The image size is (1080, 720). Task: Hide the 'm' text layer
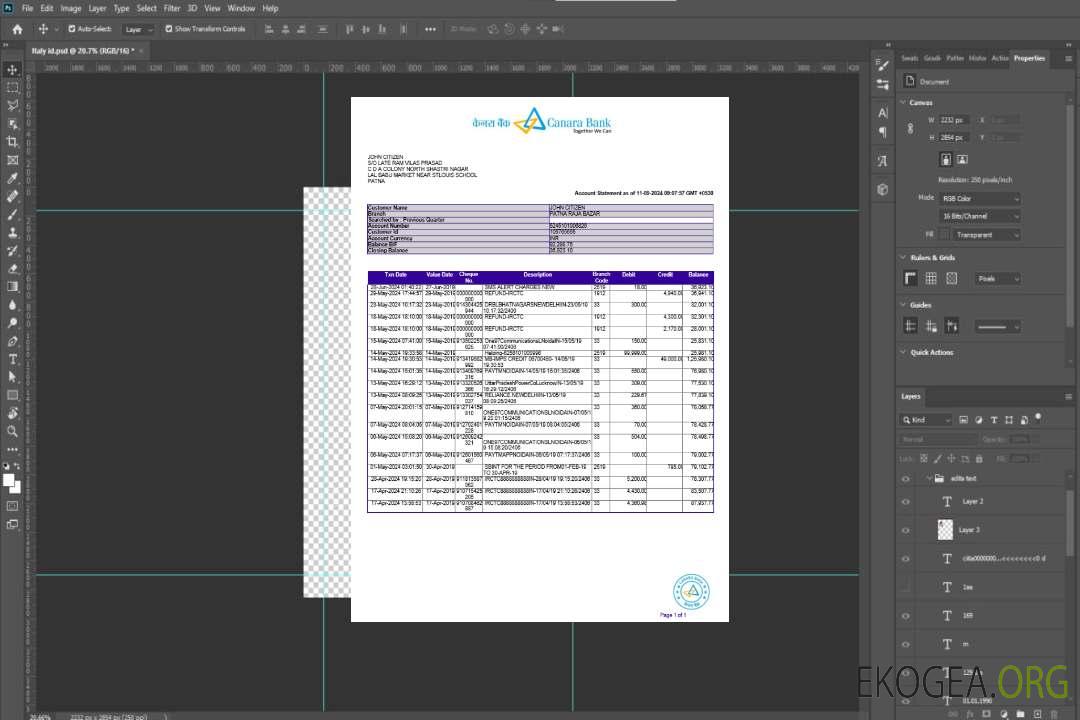pyautogui.click(x=906, y=644)
